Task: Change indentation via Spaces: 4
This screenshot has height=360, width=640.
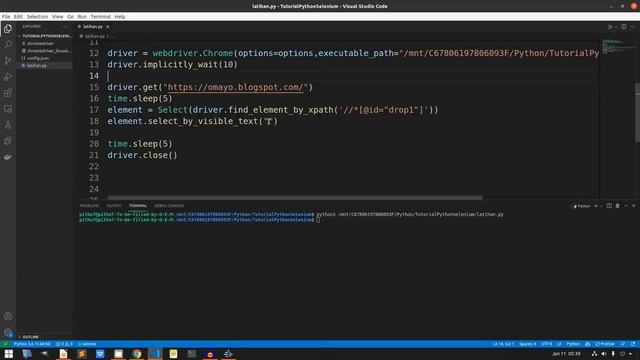Action: [x=527, y=344]
